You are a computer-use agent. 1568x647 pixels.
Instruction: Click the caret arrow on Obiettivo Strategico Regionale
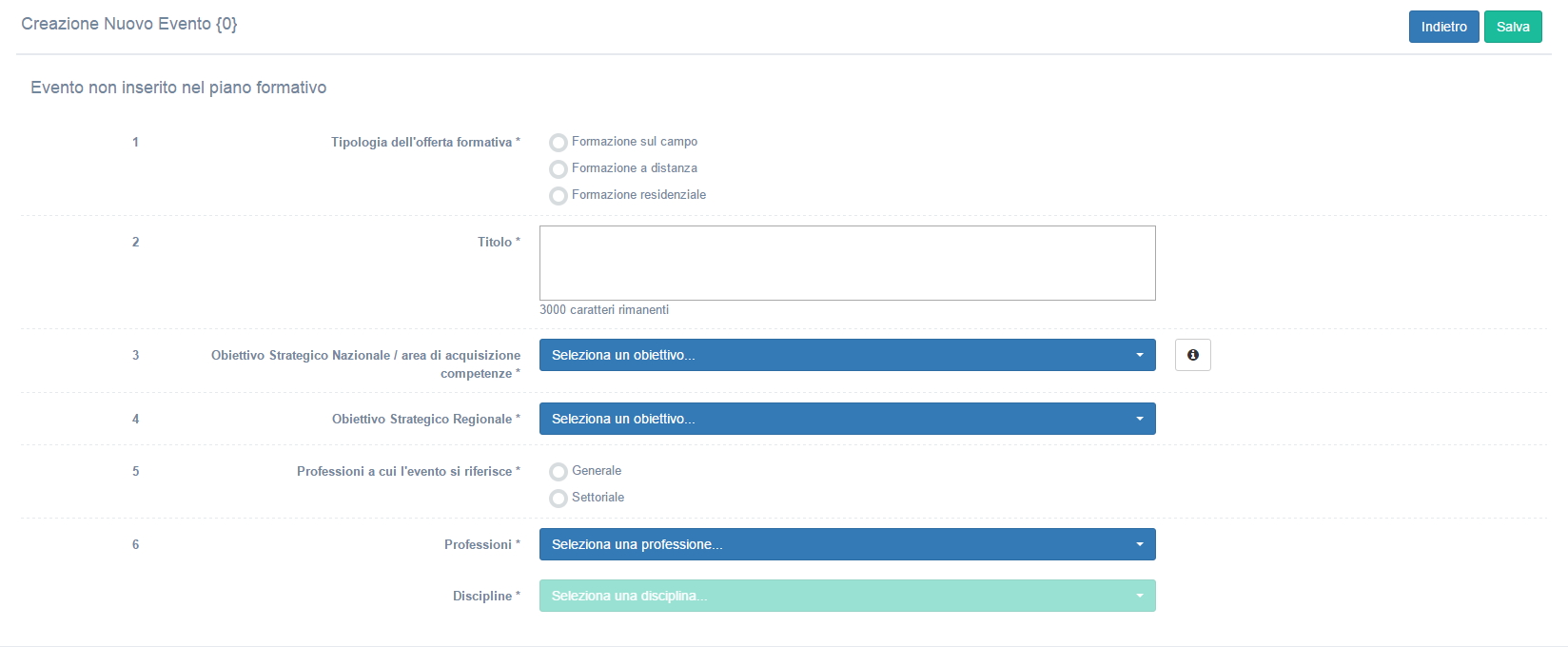point(1139,419)
